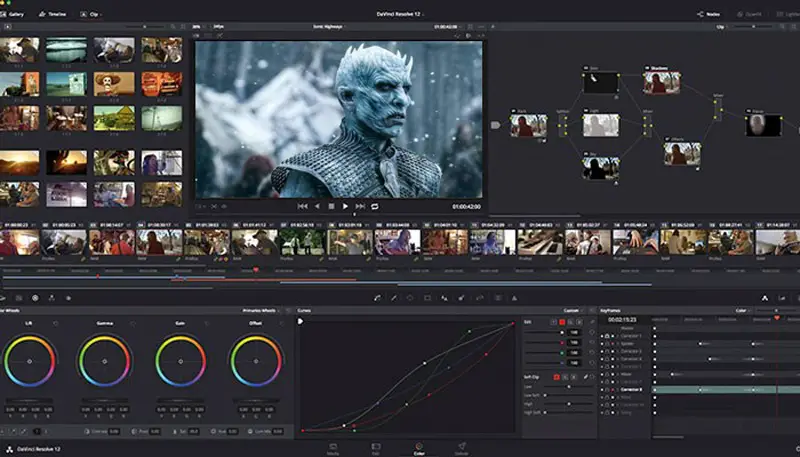Play in reverse in the viewer

tap(317, 206)
